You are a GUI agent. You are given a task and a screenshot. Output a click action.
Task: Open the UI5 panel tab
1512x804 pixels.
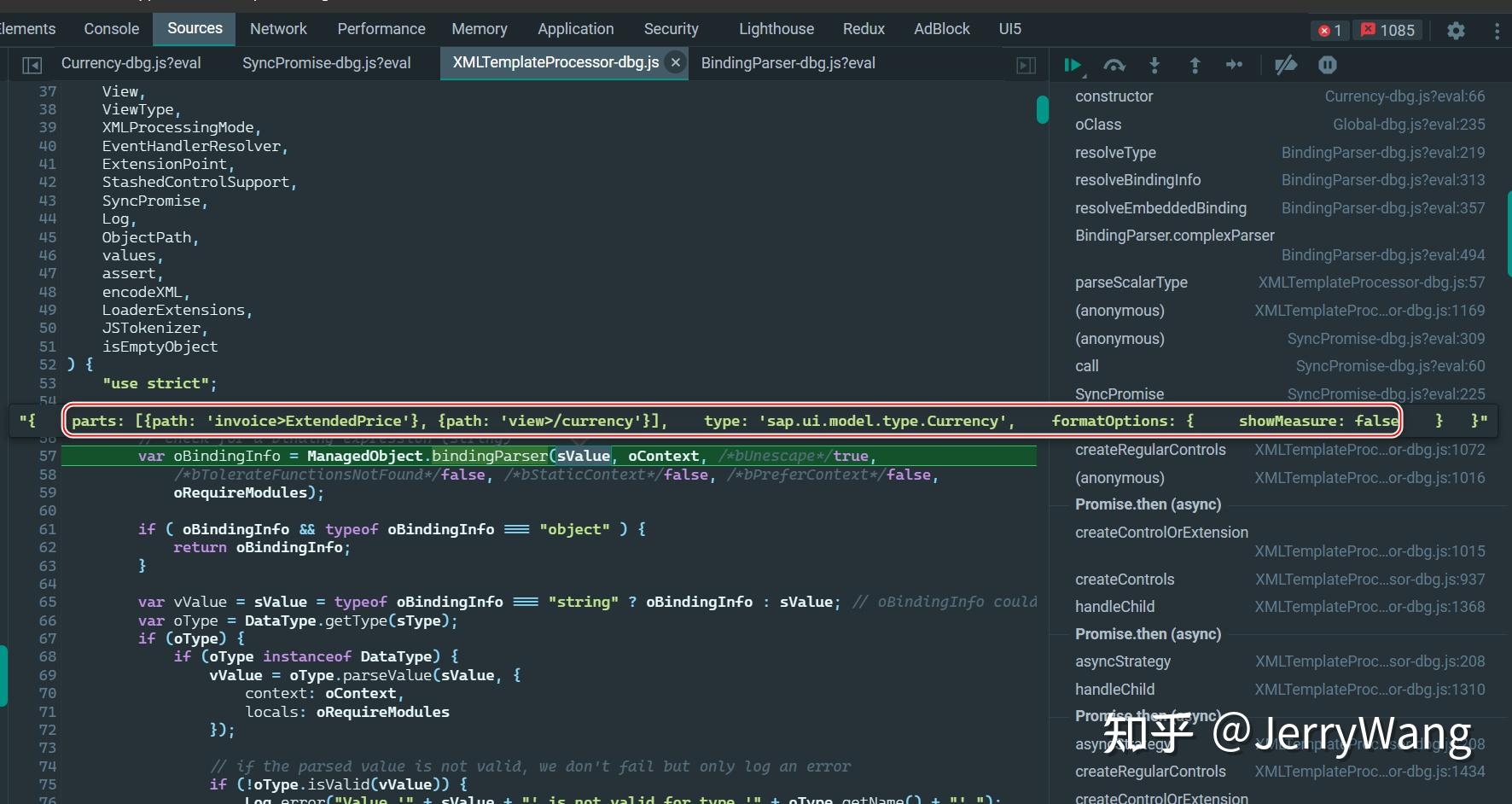coord(1010,29)
